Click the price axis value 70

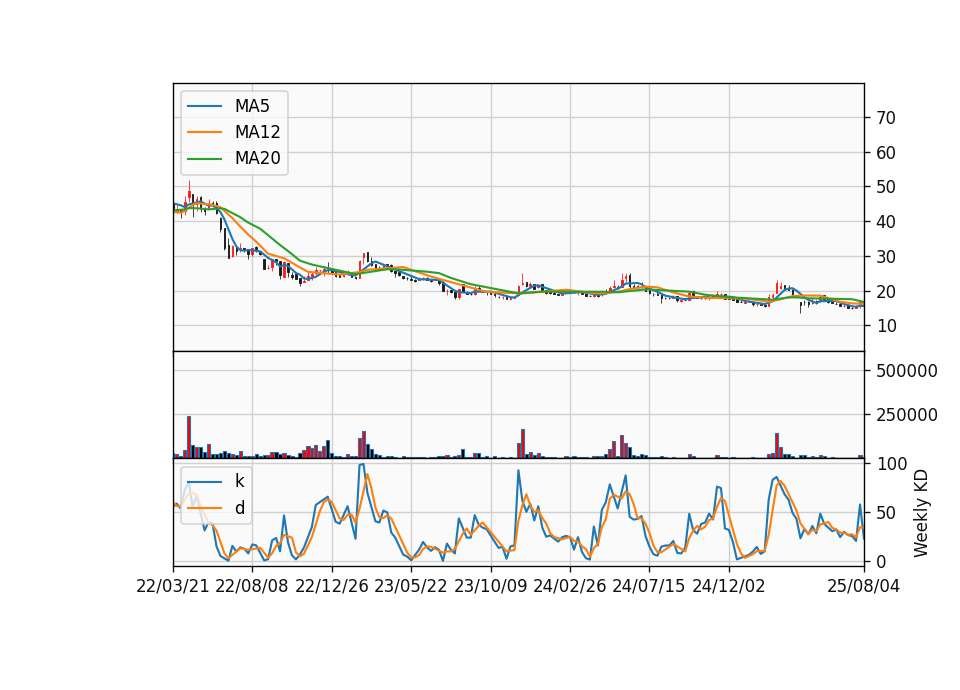click(886, 118)
